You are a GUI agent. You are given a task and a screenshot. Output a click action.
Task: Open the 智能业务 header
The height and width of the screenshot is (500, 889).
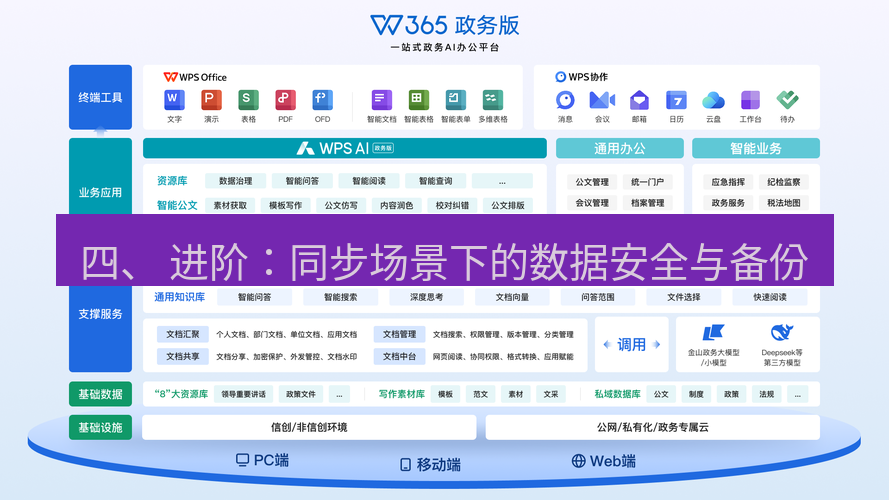(756, 148)
